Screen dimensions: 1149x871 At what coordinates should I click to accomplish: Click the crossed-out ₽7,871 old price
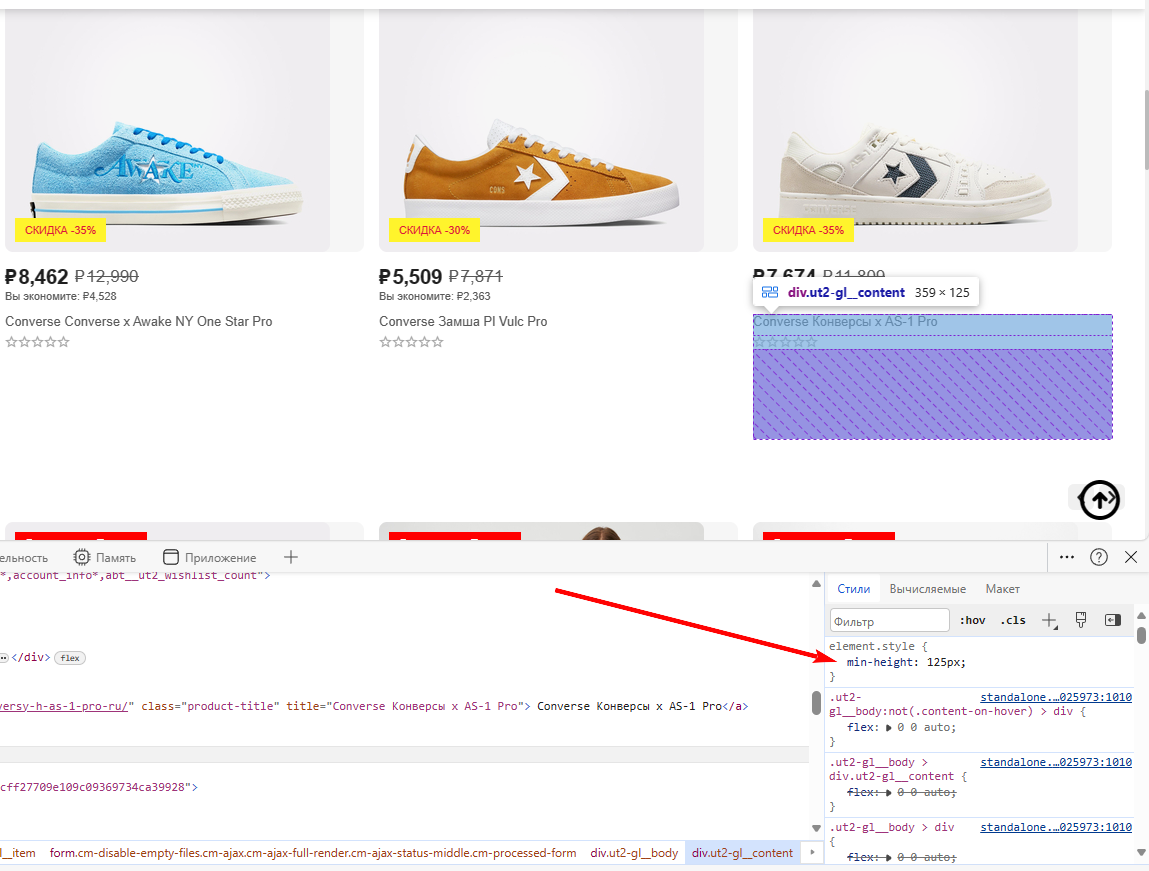click(x=476, y=276)
